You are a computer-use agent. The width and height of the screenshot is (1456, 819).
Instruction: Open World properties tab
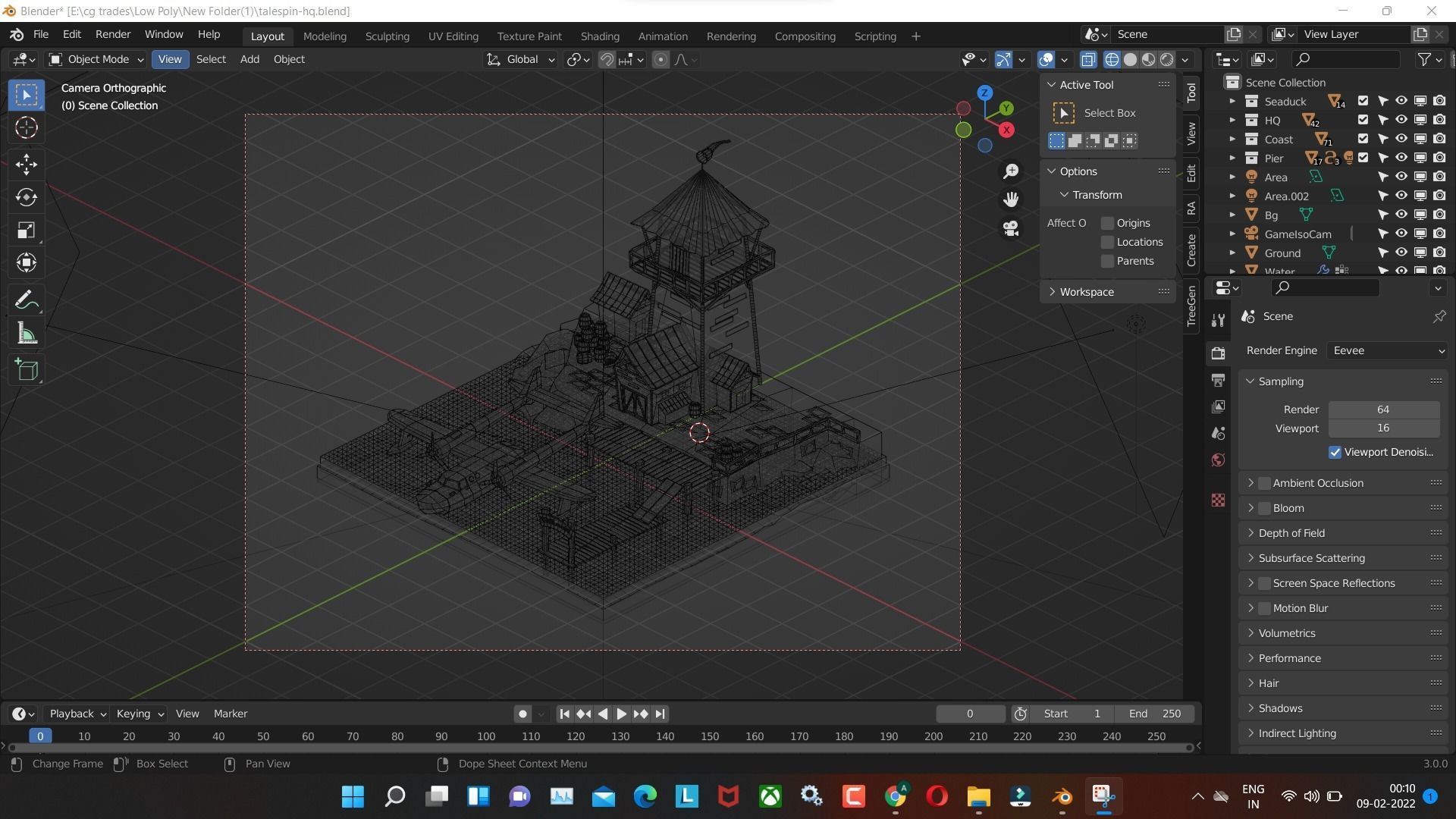coord(1218,460)
